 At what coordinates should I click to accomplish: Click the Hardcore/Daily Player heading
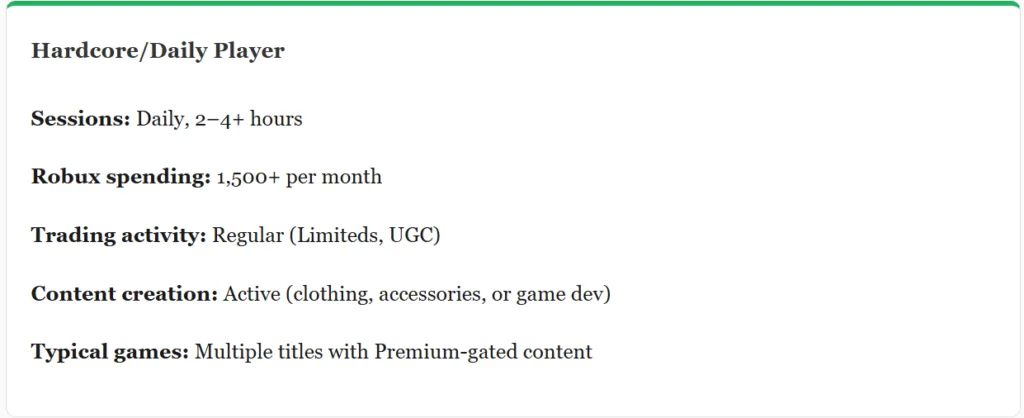[x=157, y=51]
